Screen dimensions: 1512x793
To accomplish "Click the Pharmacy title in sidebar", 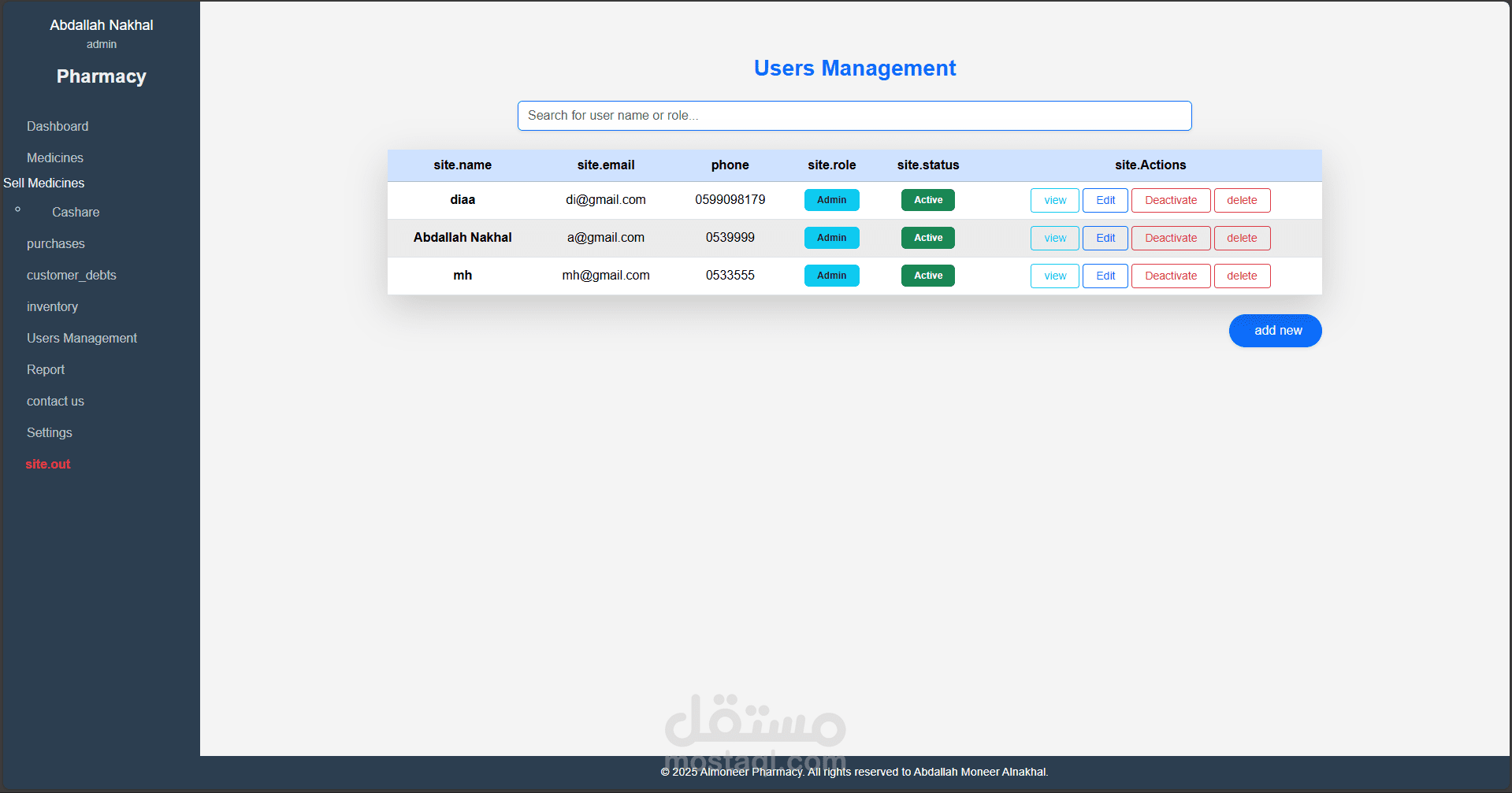I will point(102,76).
